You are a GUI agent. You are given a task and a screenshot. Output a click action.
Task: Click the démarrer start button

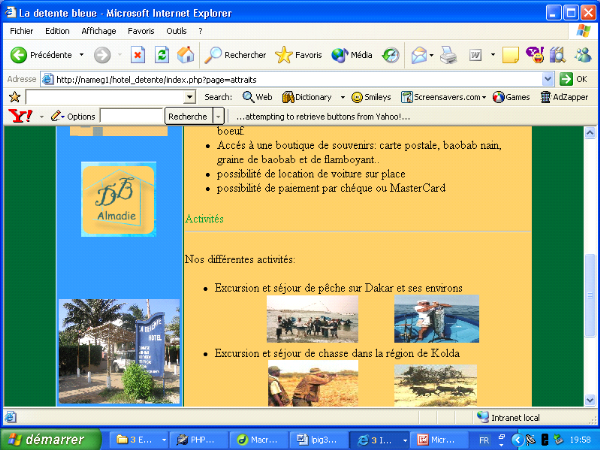coord(50,439)
